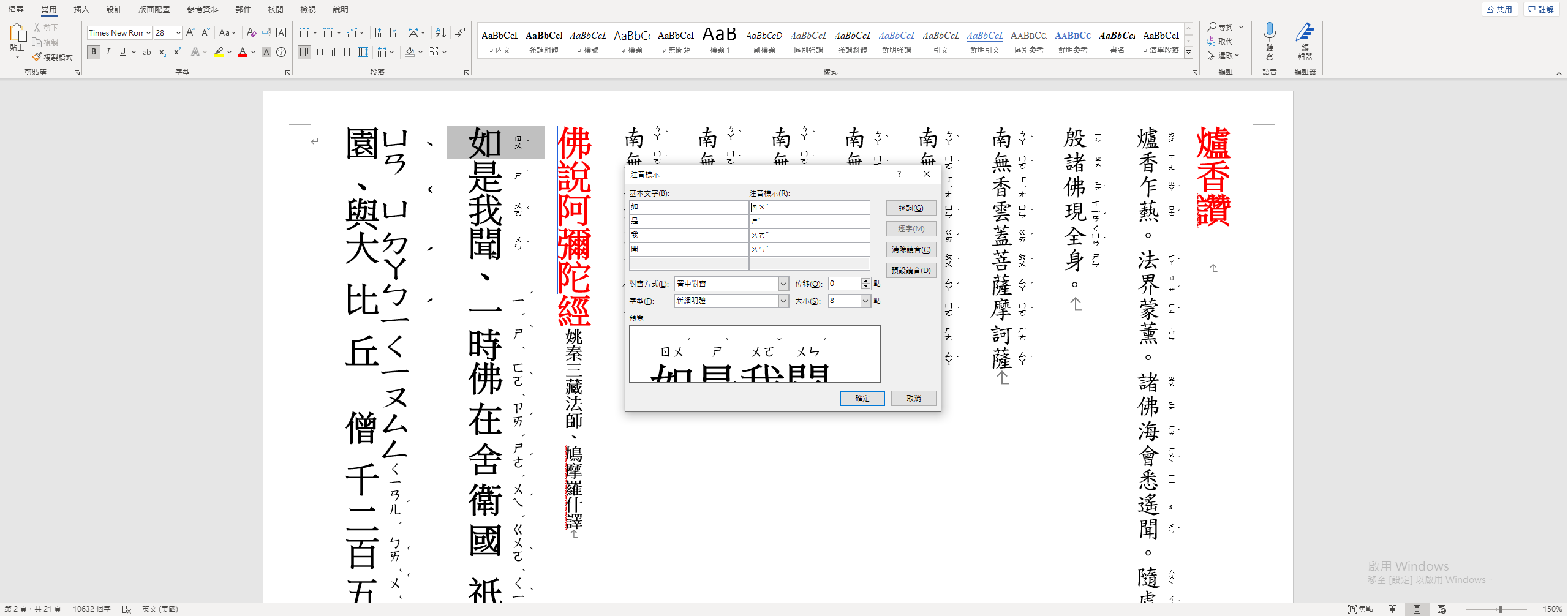Click the red font color button
Screen dimensions: 1568x616
[x=243, y=52]
